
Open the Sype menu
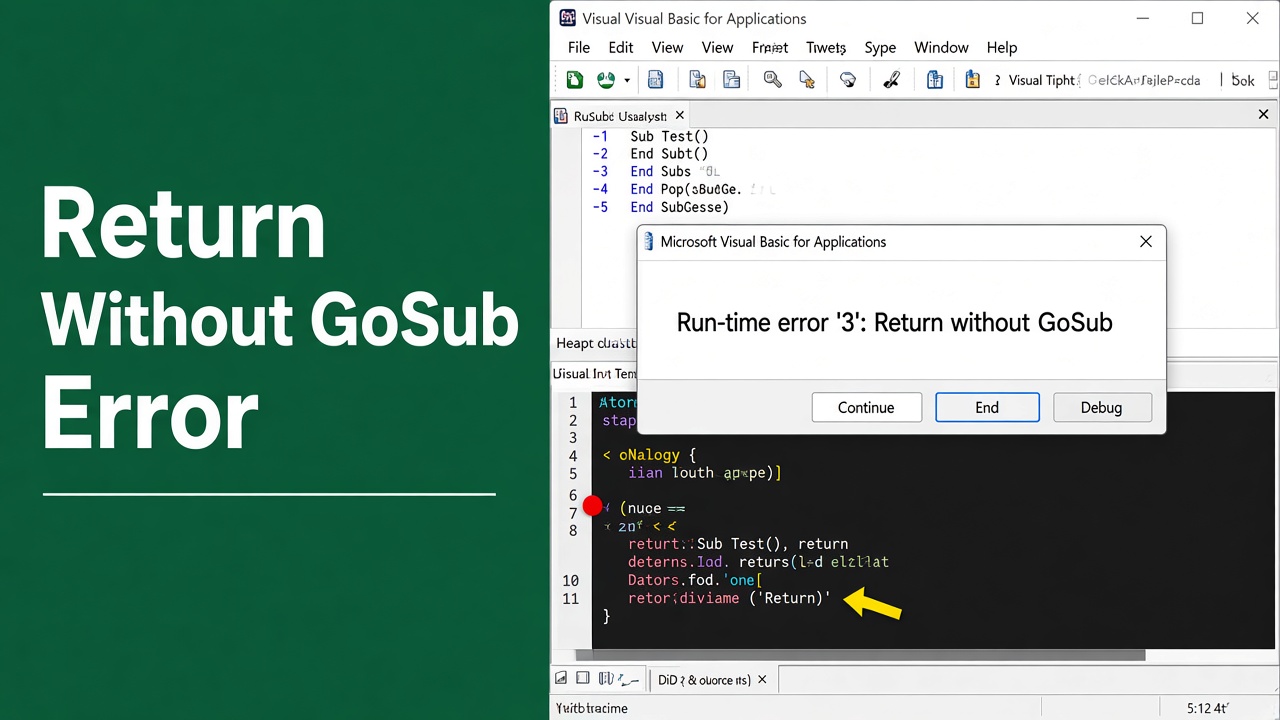coord(880,47)
